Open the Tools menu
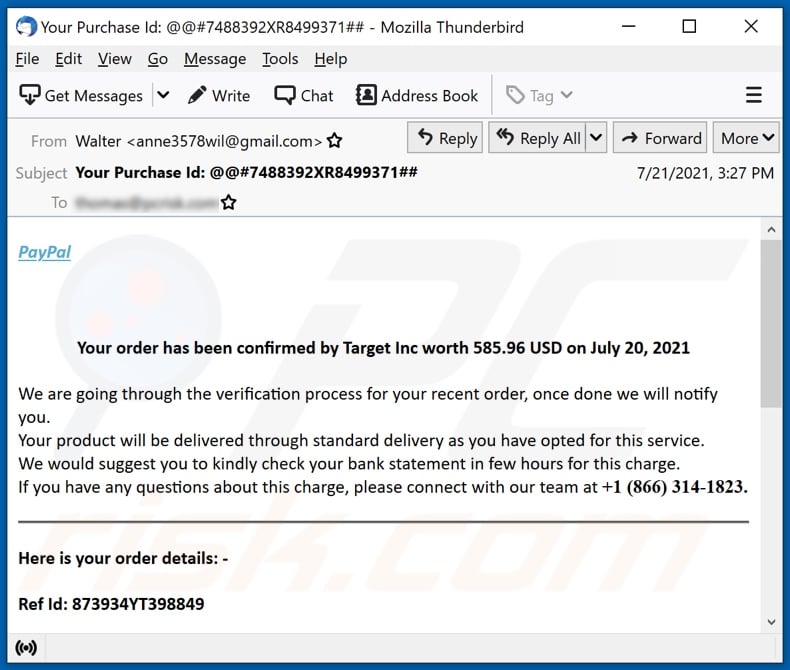790x670 pixels. point(280,59)
